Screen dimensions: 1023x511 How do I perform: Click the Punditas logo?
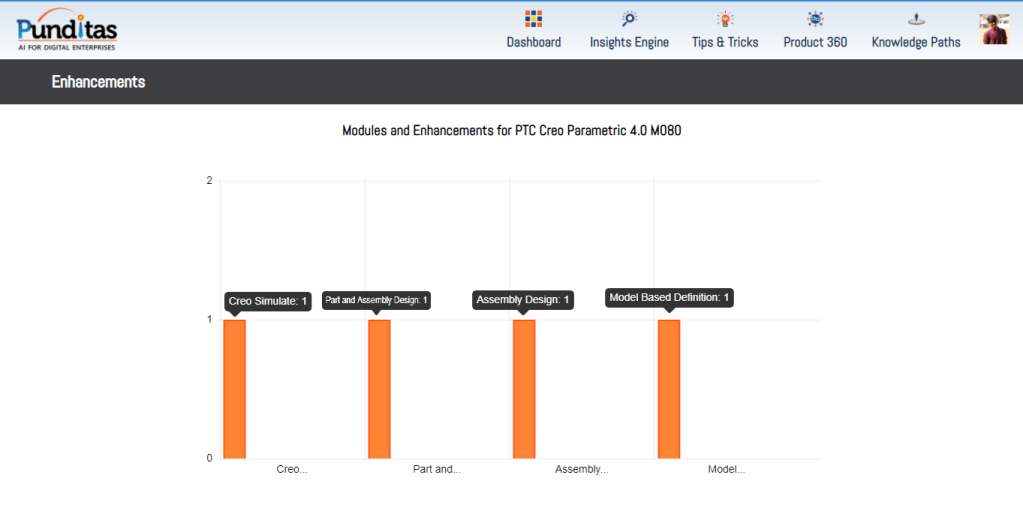pos(67,29)
